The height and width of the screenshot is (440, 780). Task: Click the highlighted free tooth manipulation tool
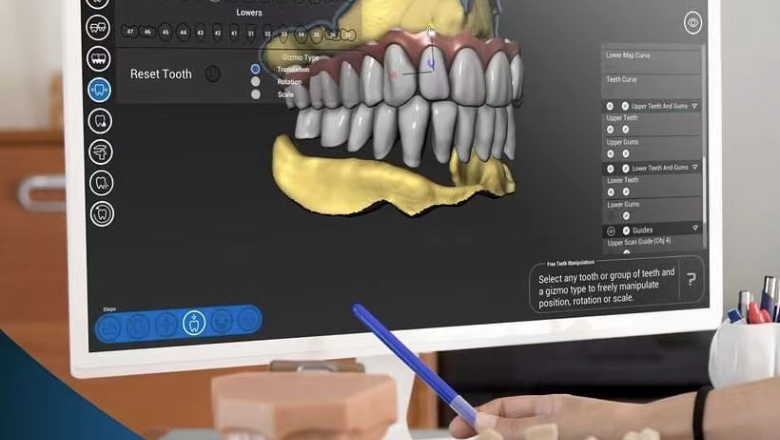coord(99,90)
